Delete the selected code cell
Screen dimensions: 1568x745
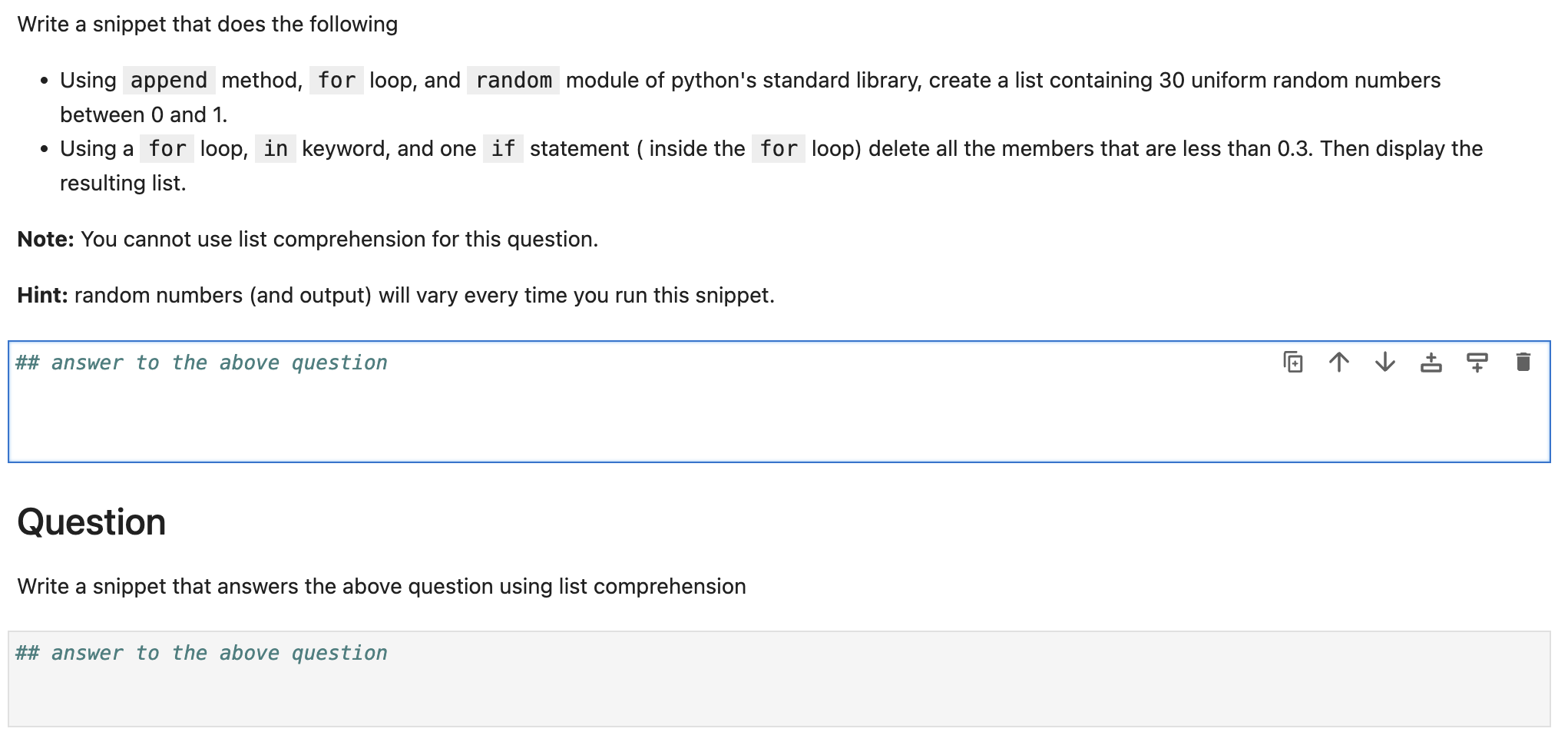click(x=1523, y=362)
